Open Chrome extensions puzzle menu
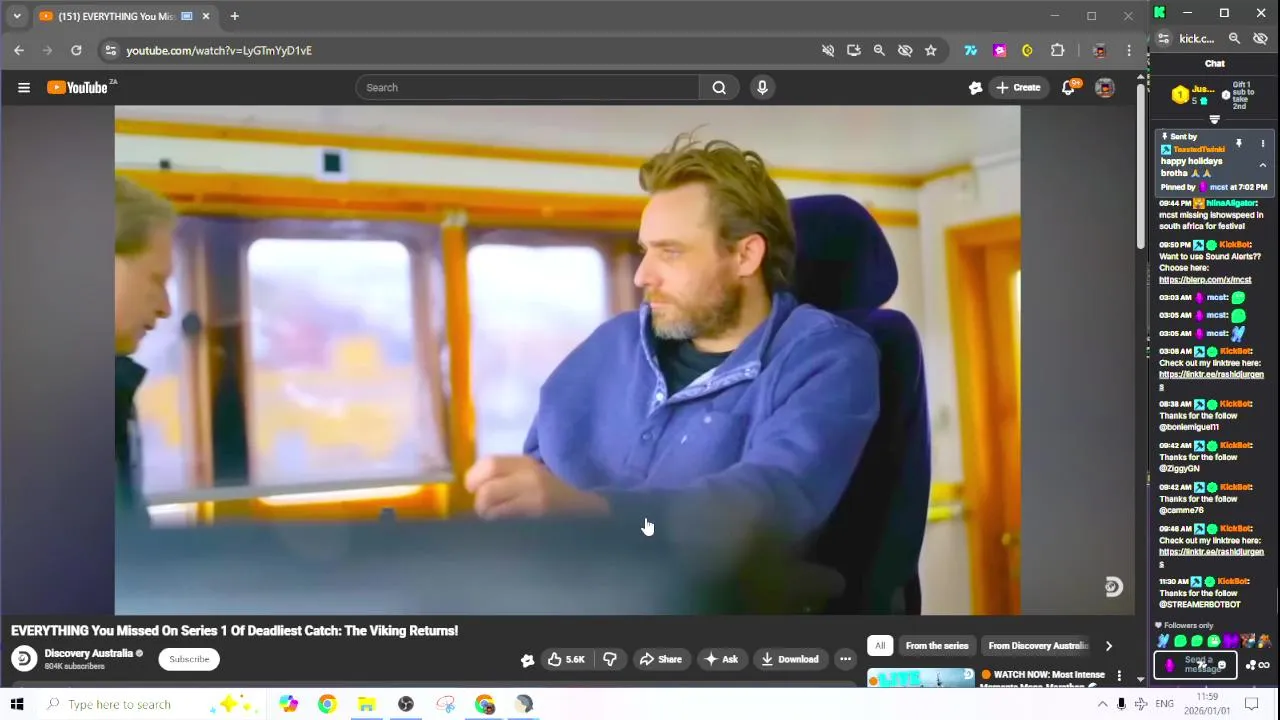The width and height of the screenshot is (1280, 720). click(1057, 50)
